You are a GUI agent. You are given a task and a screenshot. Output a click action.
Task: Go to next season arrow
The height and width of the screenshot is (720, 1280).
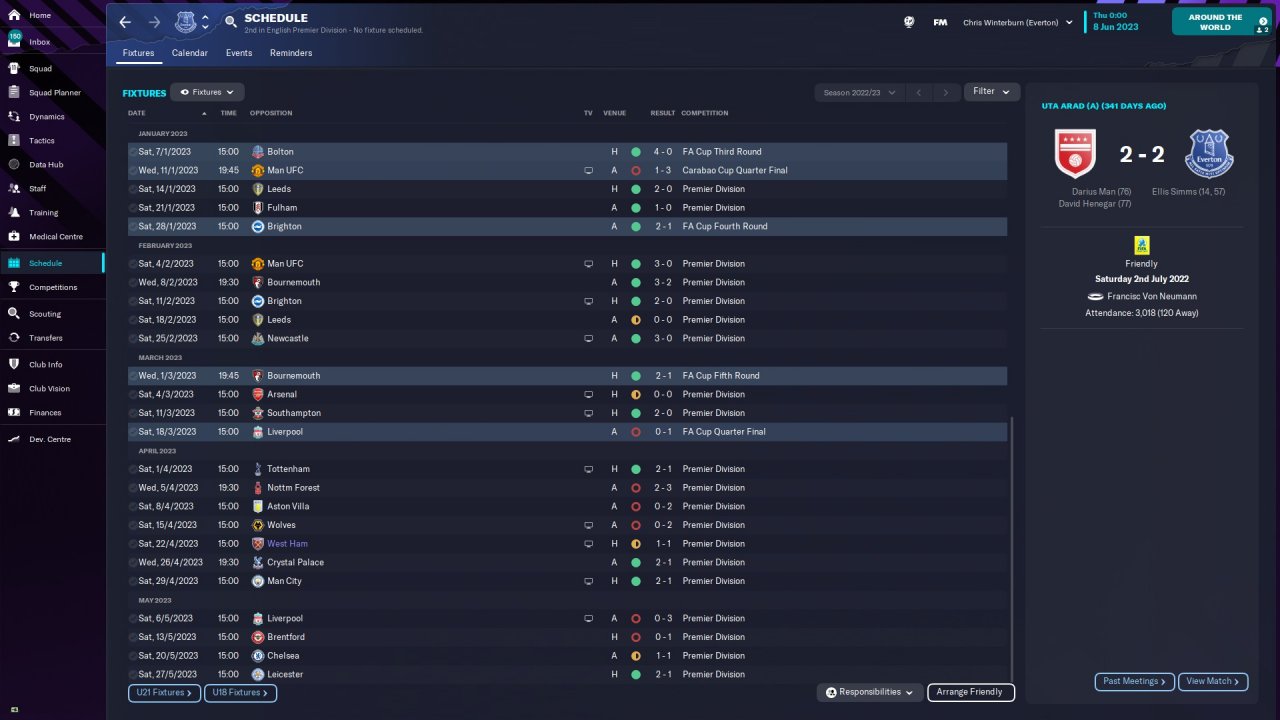(946, 93)
